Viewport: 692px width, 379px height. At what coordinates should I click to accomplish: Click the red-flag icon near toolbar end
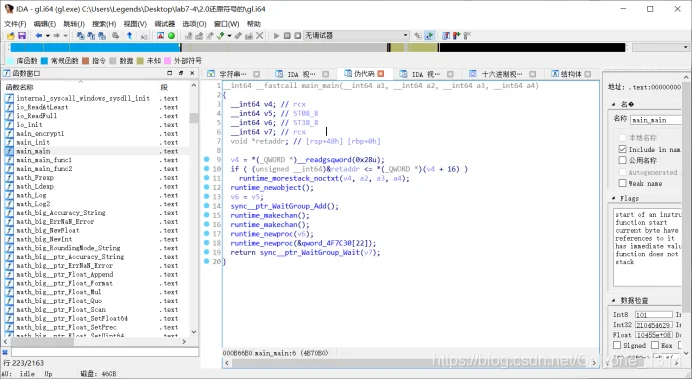pyautogui.click(x=457, y=36)
